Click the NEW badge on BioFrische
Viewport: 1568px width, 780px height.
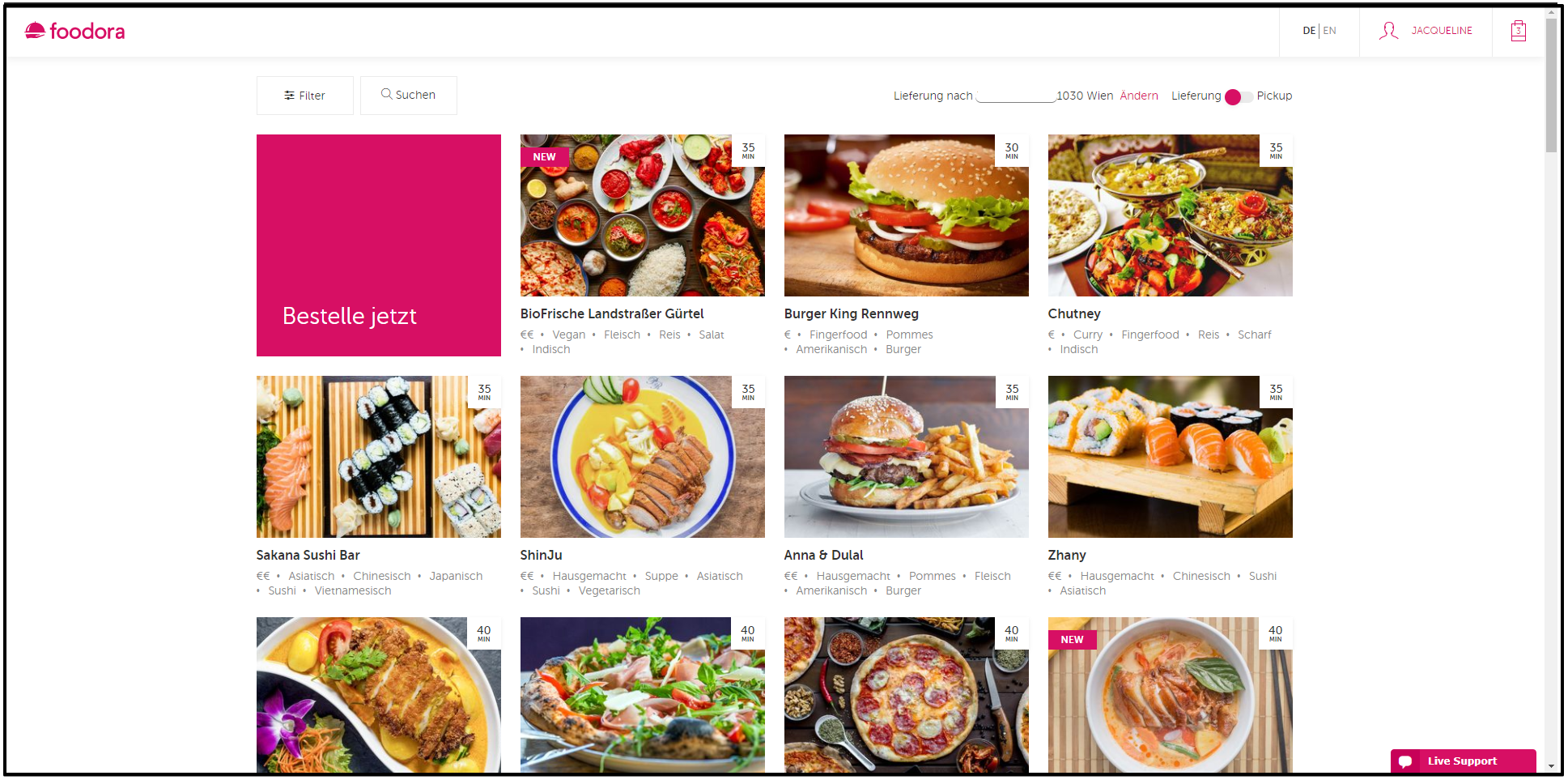pos(545,157)
